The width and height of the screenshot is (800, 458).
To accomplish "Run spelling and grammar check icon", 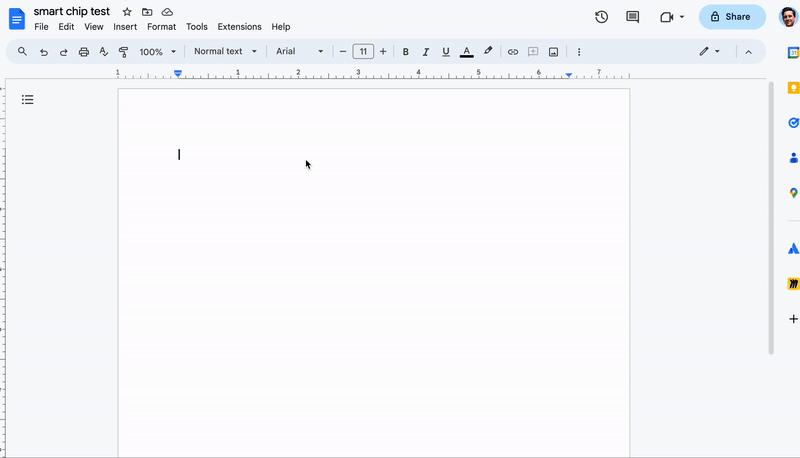I will click(x=104, y=52).
